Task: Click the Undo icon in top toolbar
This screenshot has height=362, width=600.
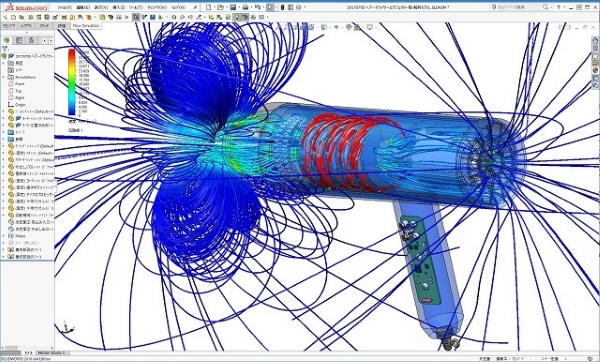Action: pos(258,7)
